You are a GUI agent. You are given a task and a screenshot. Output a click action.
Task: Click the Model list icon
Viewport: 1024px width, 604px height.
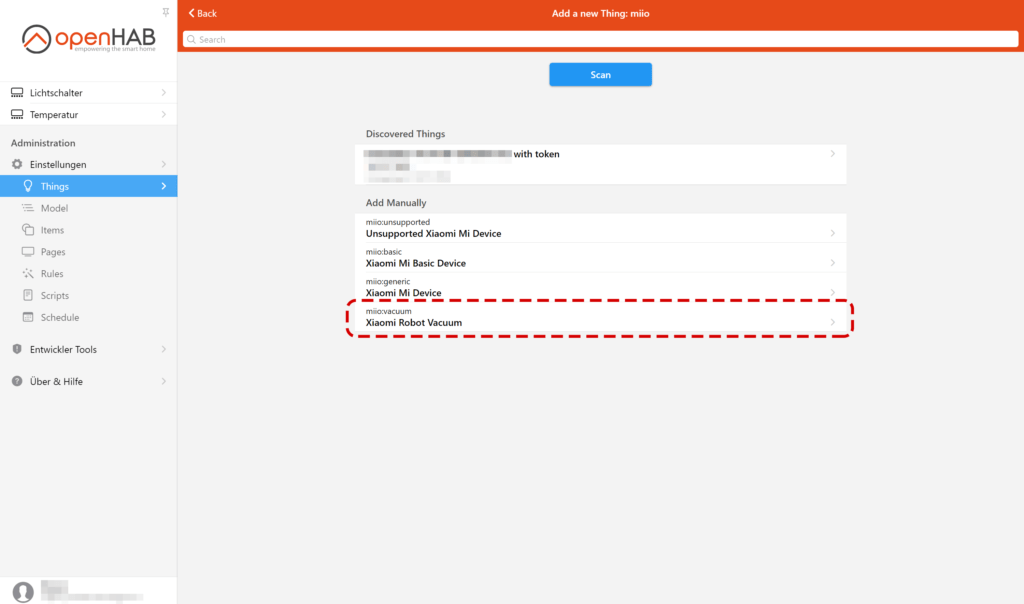27,208
